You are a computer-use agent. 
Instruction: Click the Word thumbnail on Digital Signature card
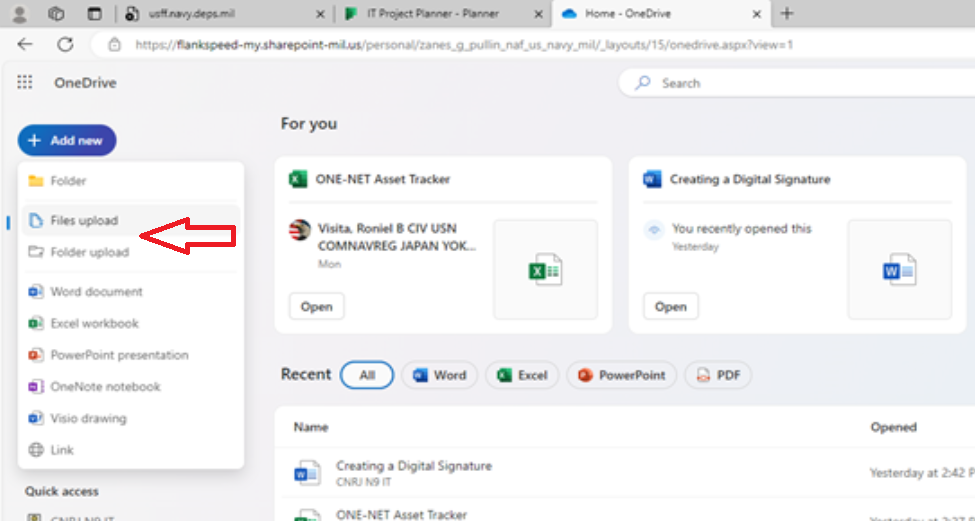[900, 270]
